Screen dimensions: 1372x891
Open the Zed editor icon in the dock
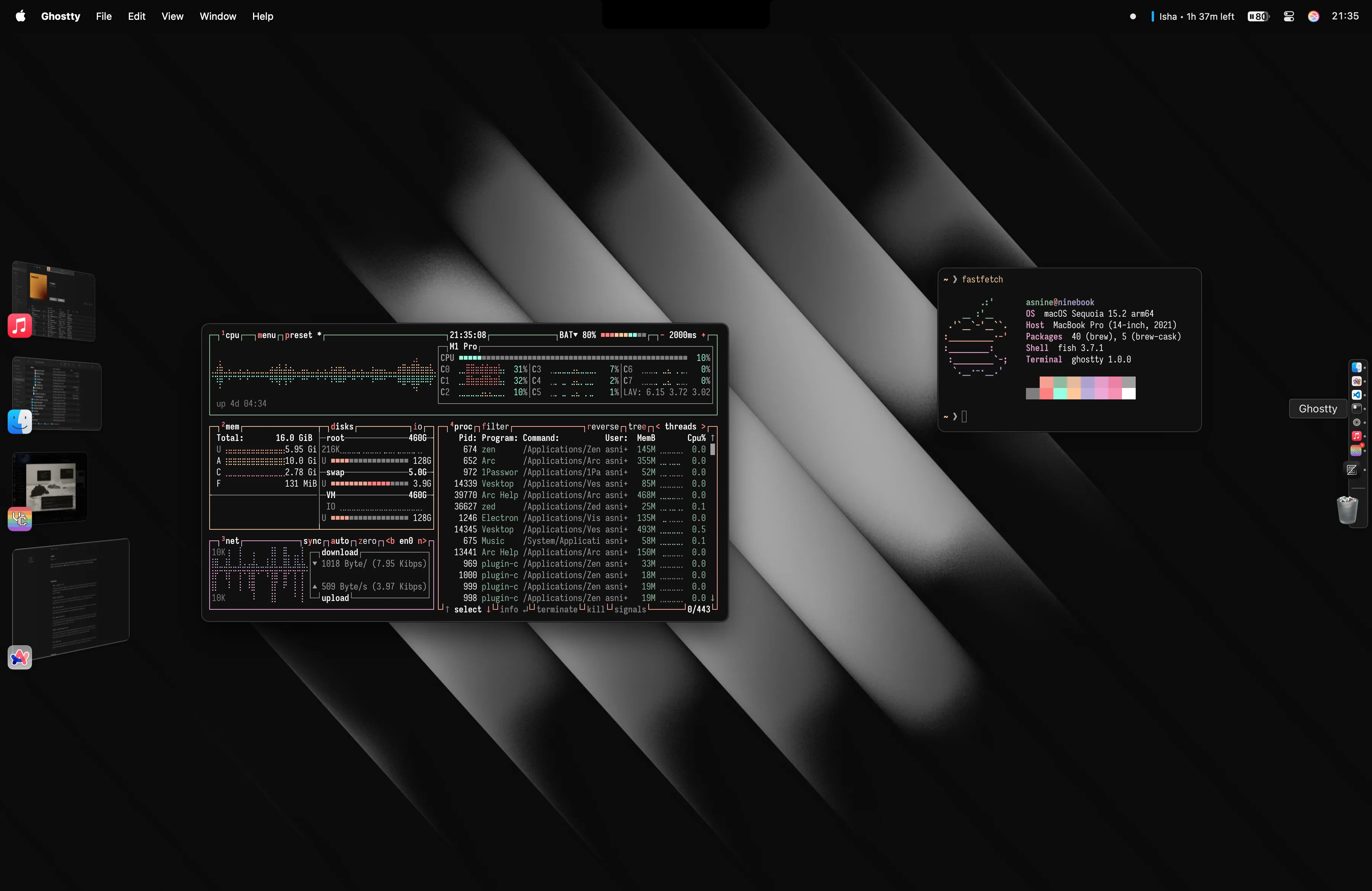[1353, 469]
